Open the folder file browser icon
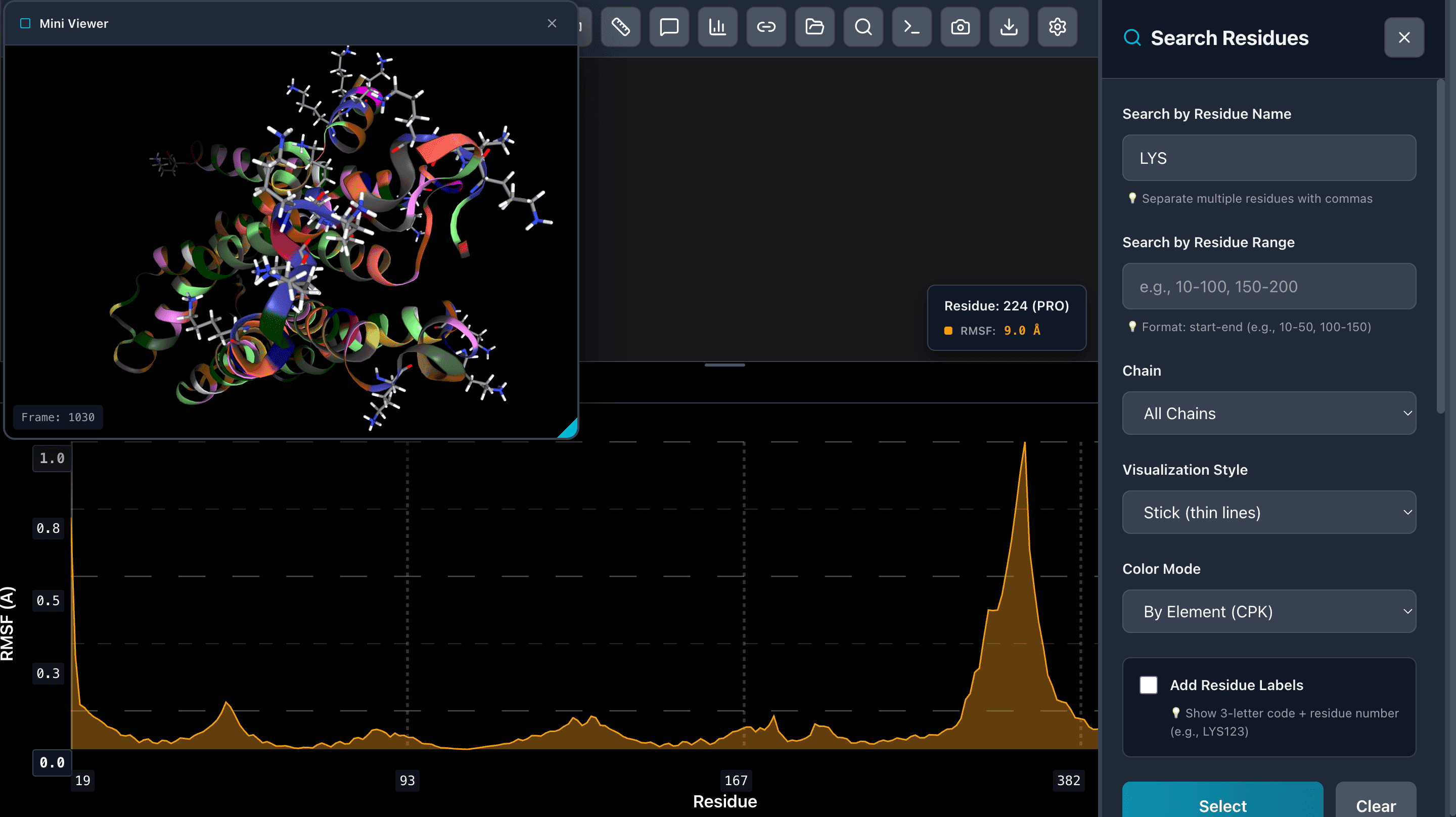 [814, 27]
